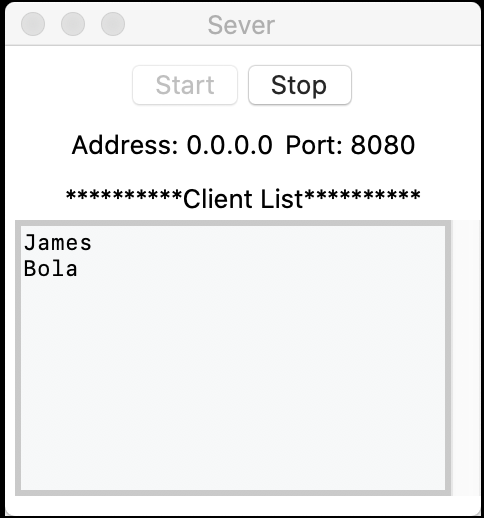Click the Client List heading words
The image size is (484, 518).
(243, 199)
